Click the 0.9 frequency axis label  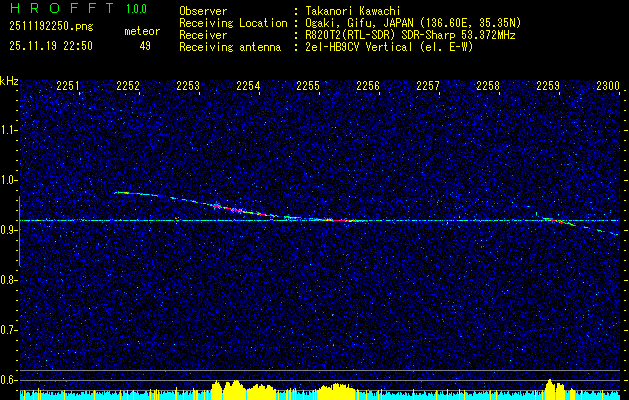click(8, 230)
